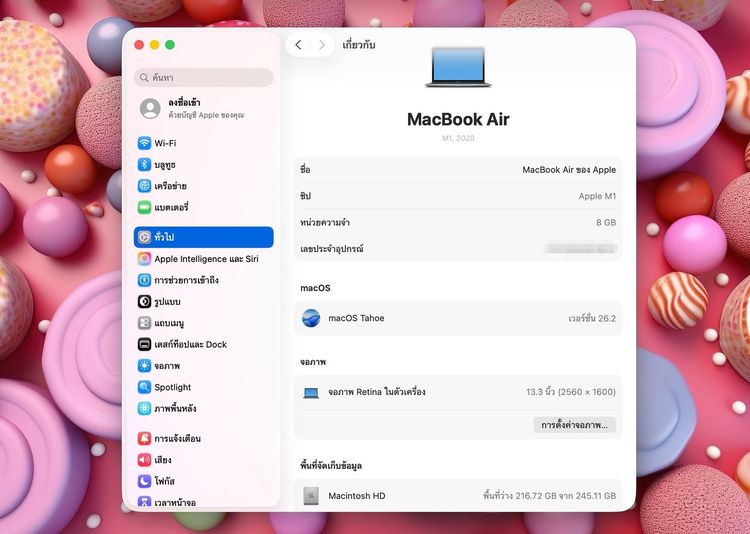
Task: Close the settings window with red button
Action: [139, 45]
